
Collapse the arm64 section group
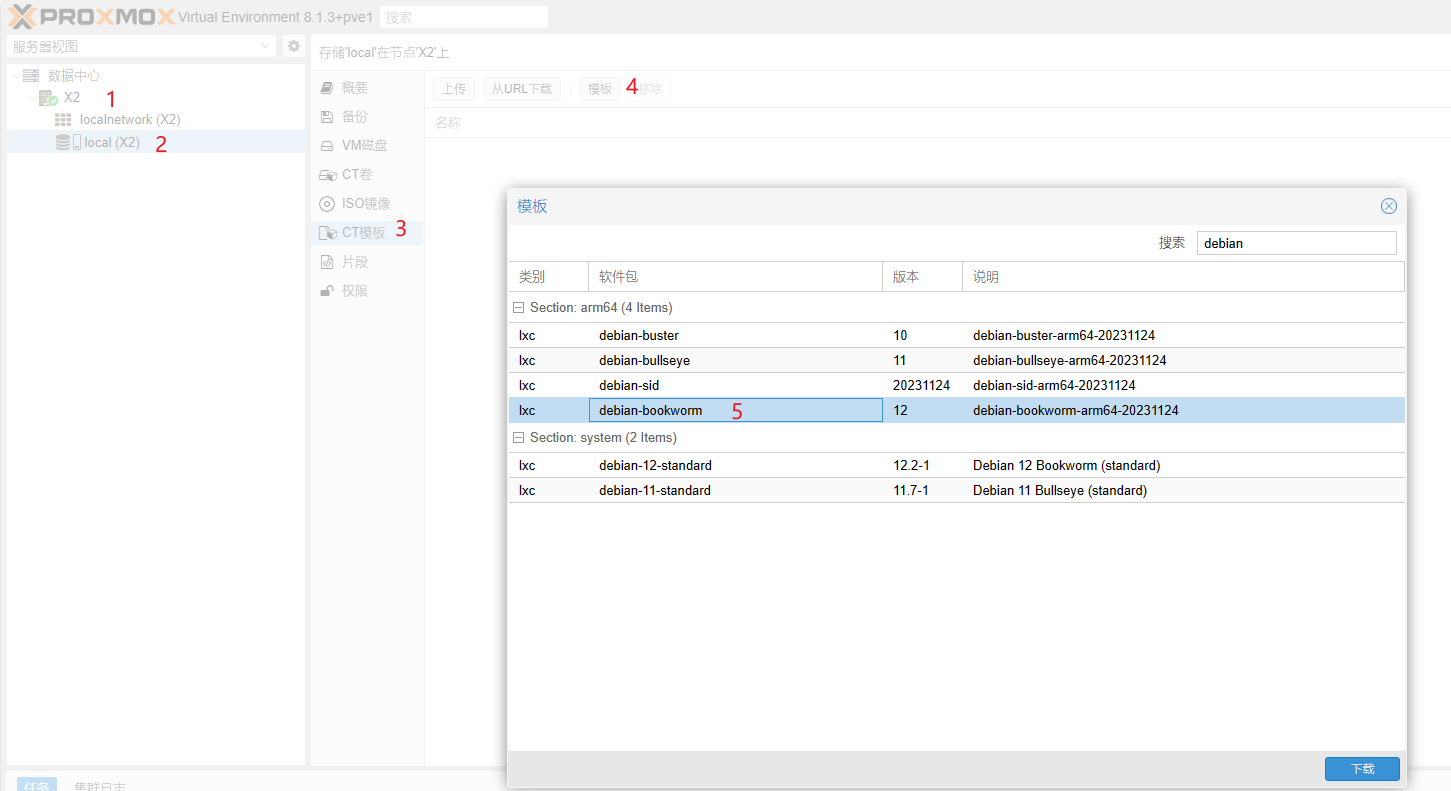click(518, 308)
